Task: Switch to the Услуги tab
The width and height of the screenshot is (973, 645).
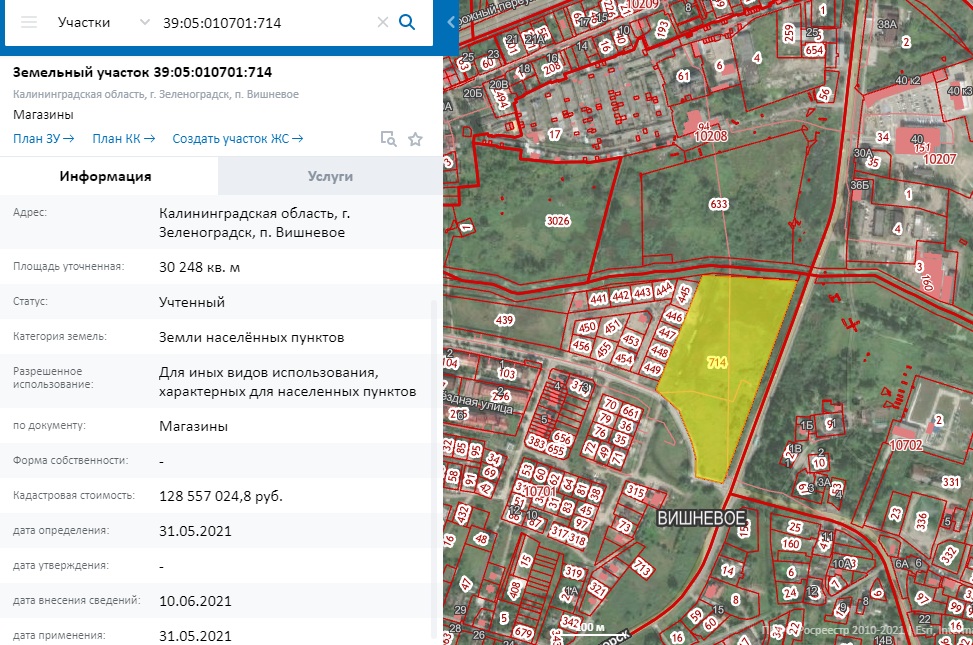Action: [x=330, y=176]
